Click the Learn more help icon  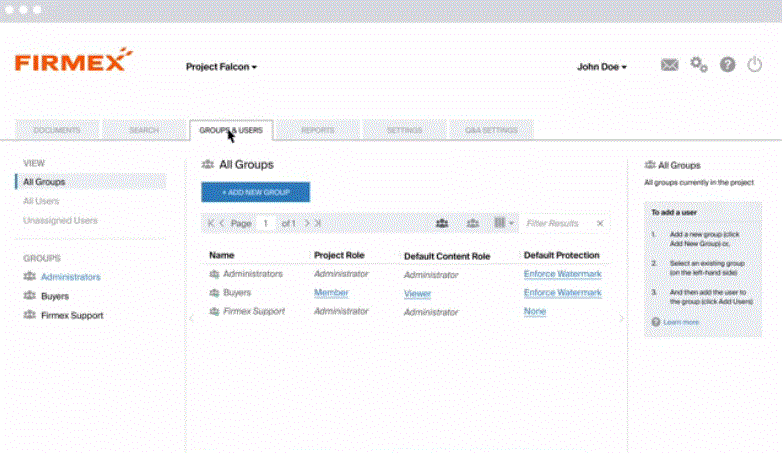(x=656, y=322)
